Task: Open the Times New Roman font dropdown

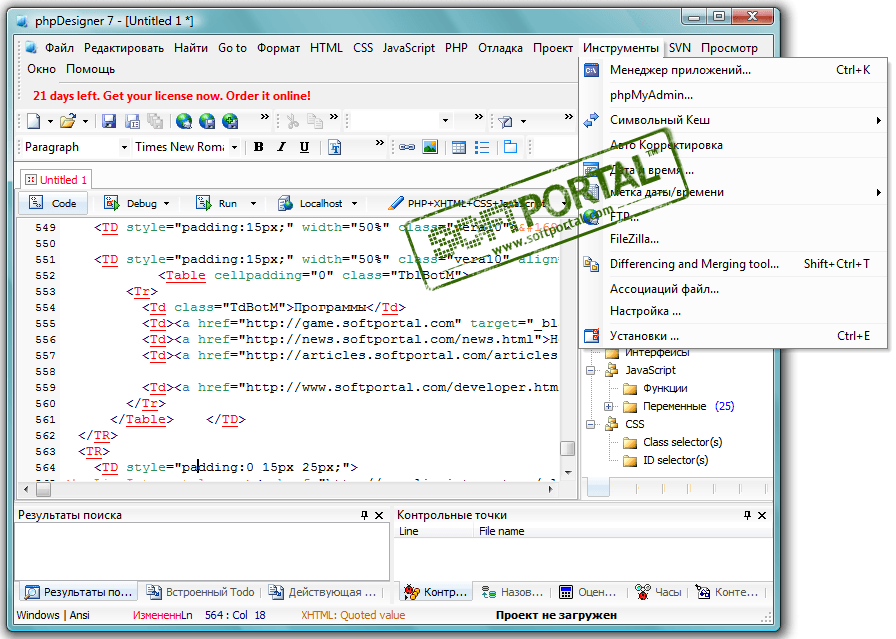Action: (234, 147)
